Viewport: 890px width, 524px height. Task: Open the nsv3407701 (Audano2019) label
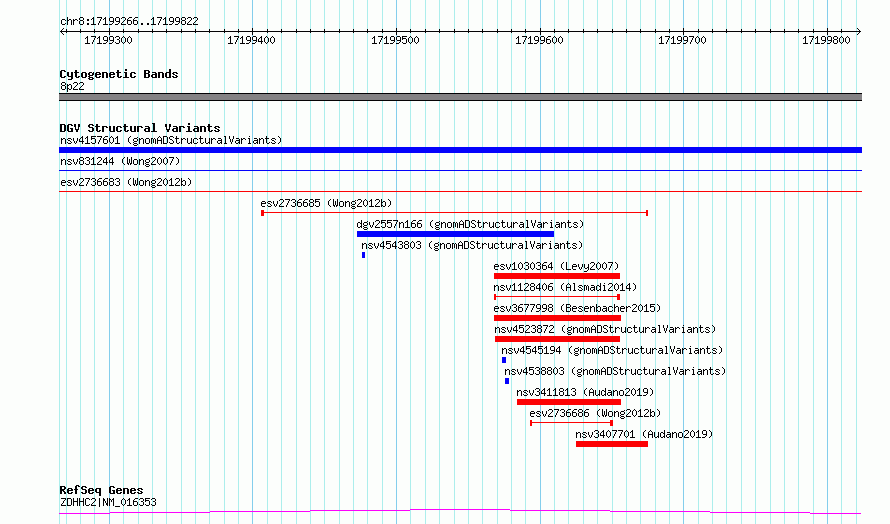[x=644, y=434]
